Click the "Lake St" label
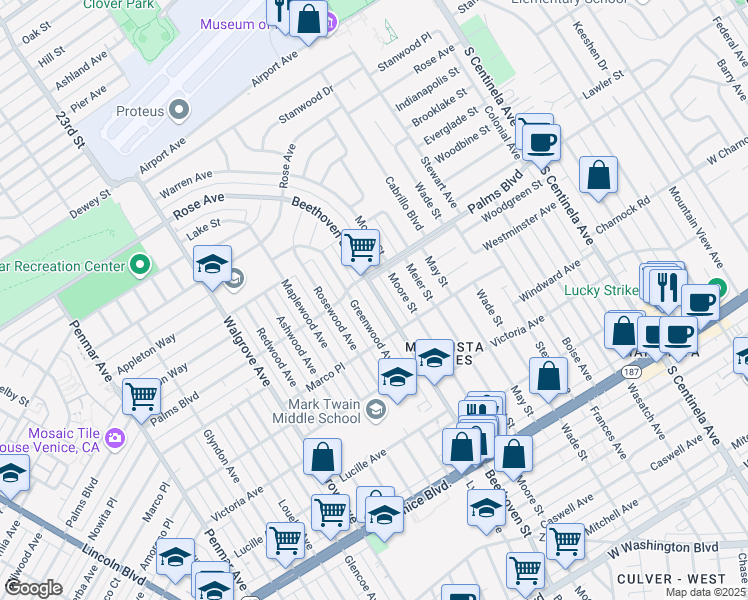Image resolution: width=748 pixels, height=600 pixels. 204,229
